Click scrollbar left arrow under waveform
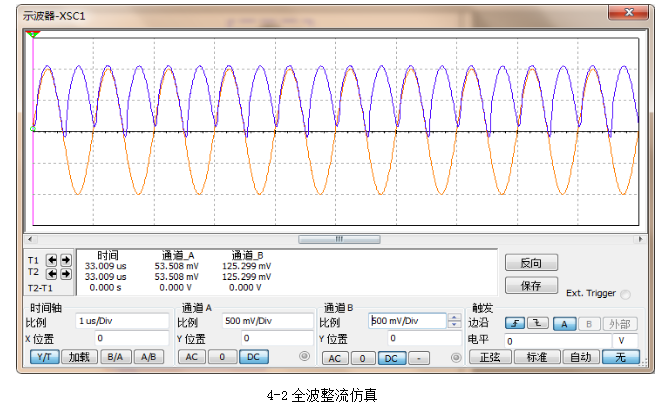This screenshot has width=662, height=408. pyautogui.click(x=30, y=239)
